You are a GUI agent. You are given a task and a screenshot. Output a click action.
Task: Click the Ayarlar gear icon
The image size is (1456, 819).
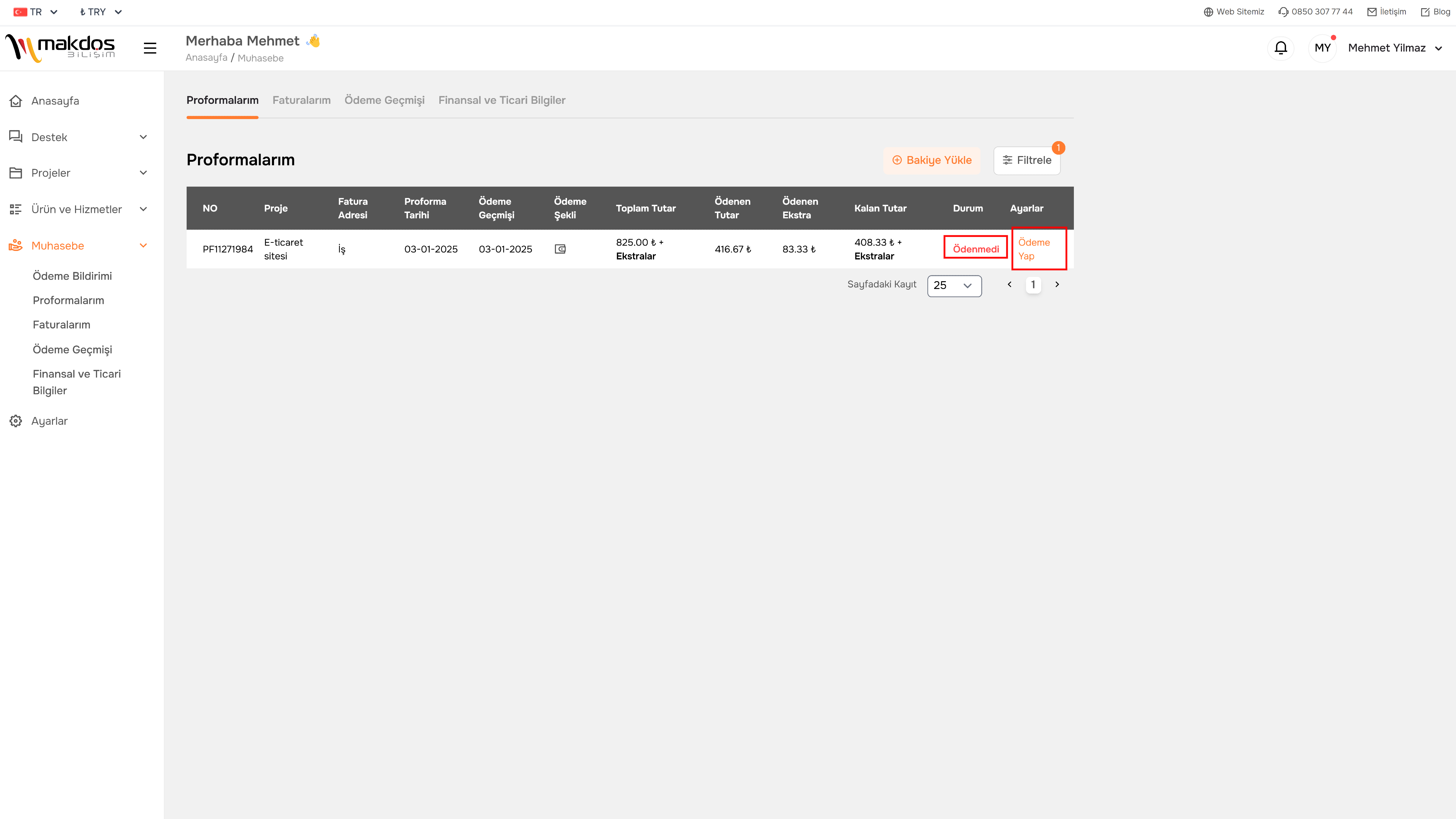tap(16, 421)
